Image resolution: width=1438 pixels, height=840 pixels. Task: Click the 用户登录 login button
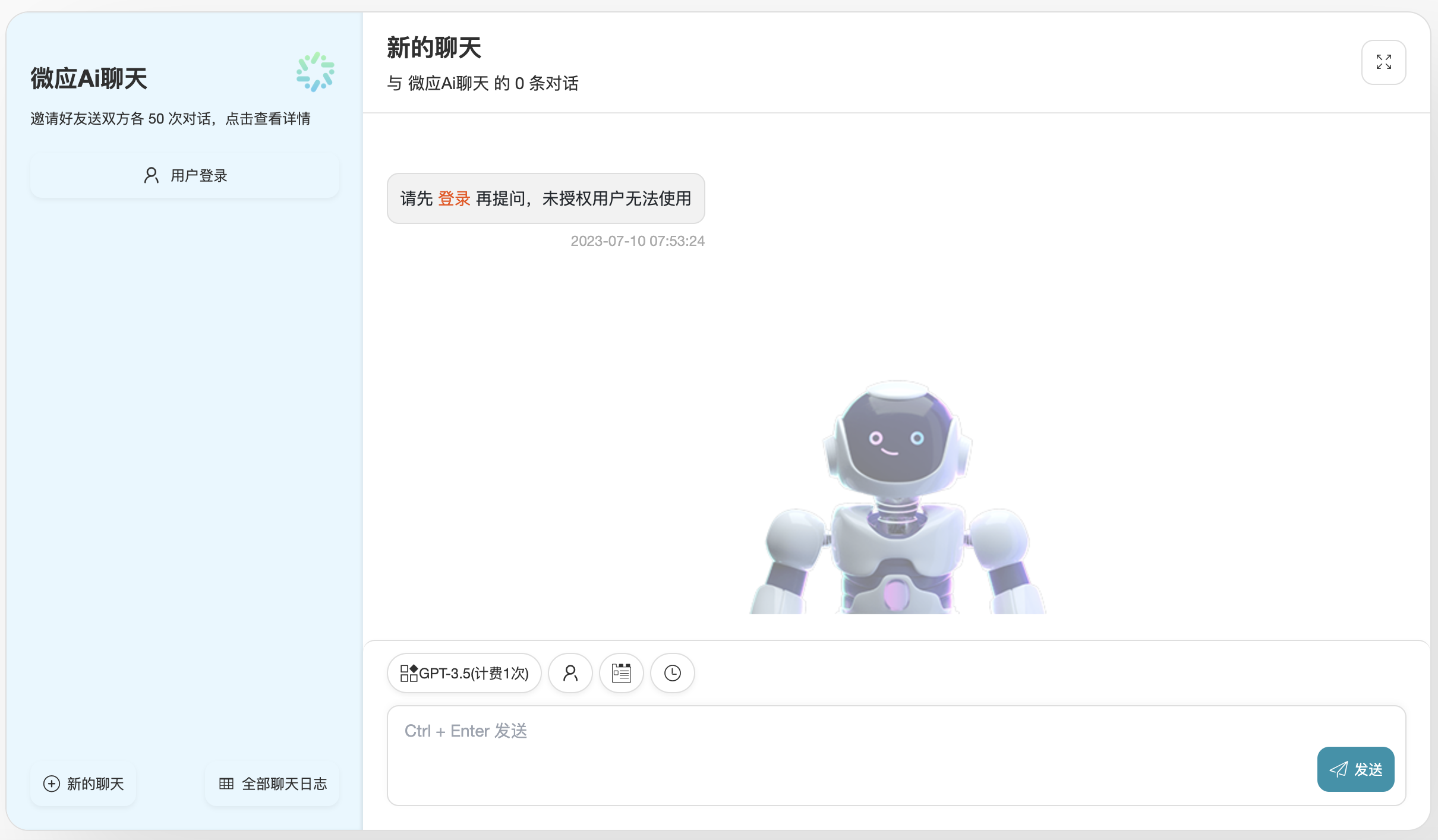tap(184, 175)
